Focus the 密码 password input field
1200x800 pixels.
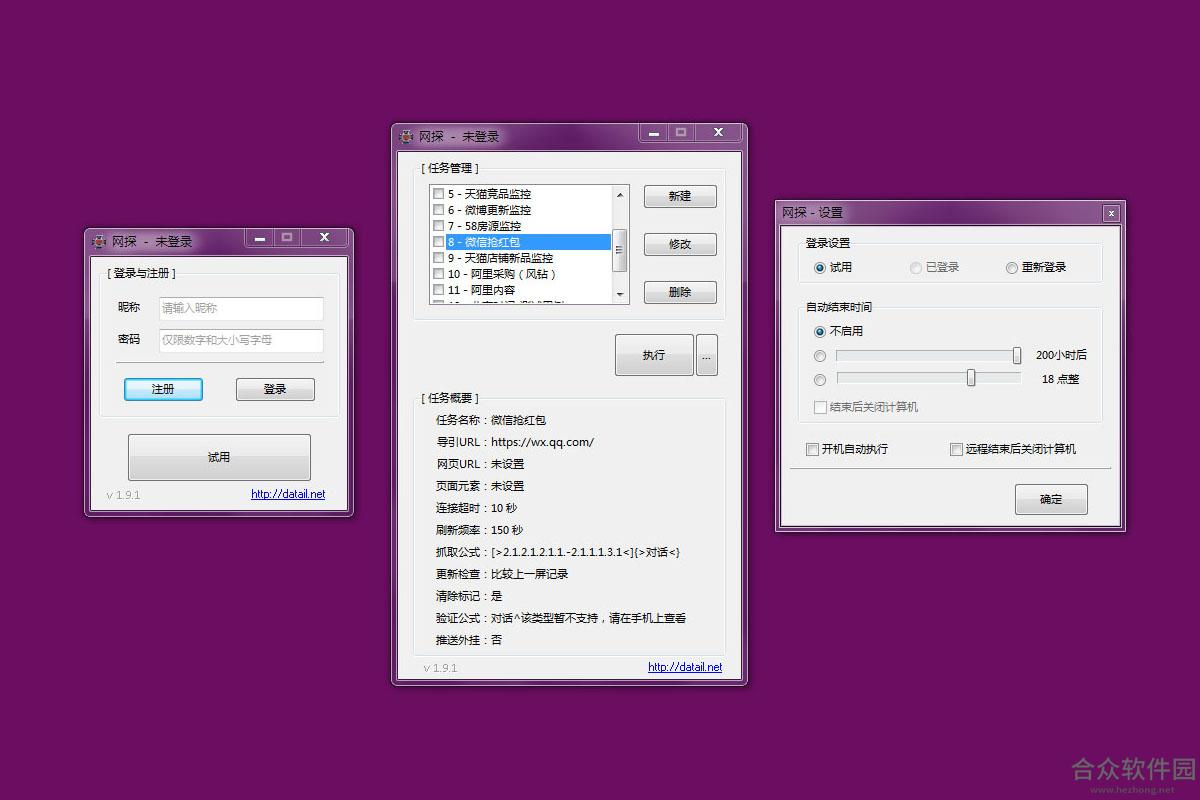coord(241,340)
